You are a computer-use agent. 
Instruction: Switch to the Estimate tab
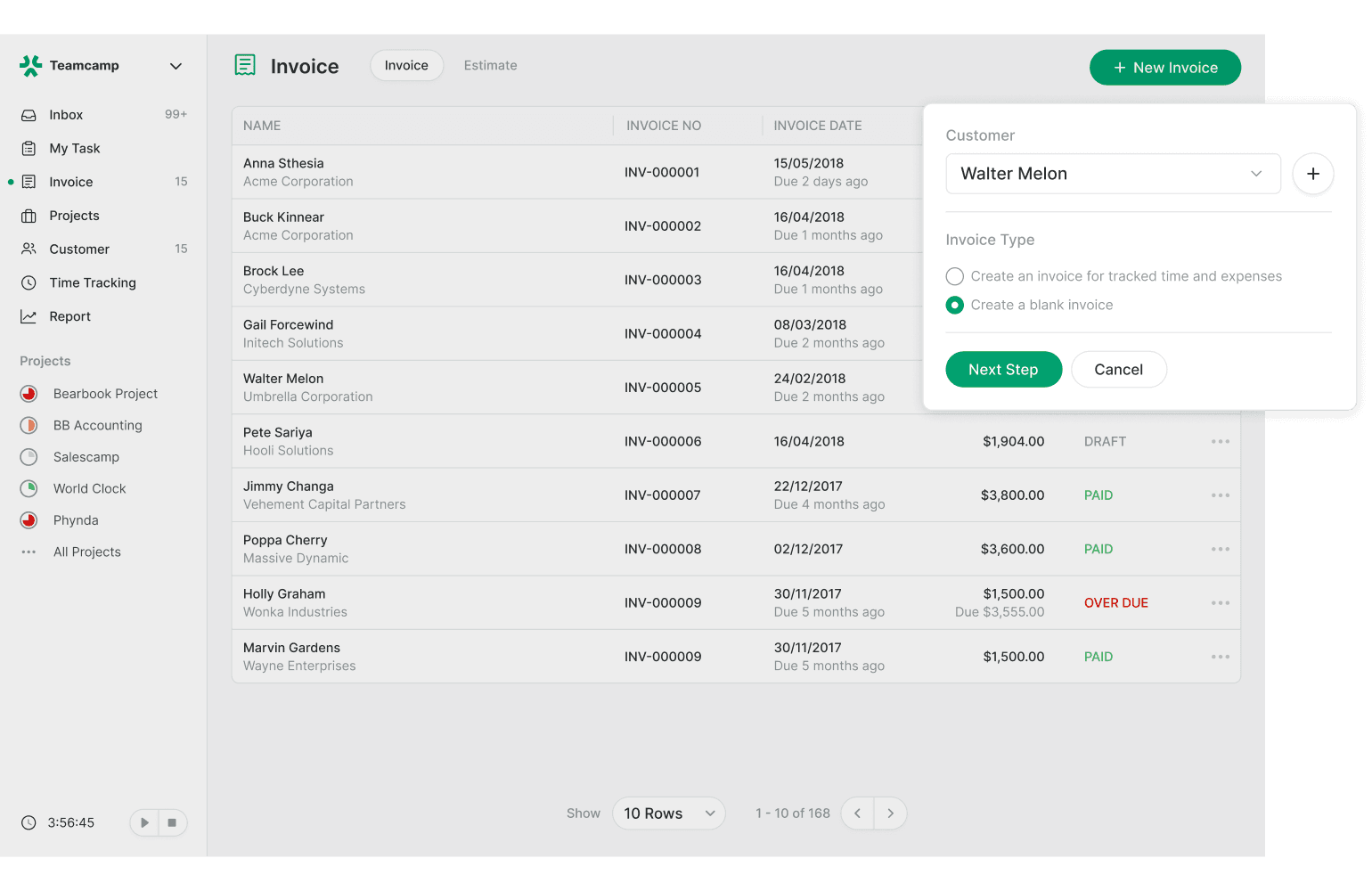coord(490,66)
